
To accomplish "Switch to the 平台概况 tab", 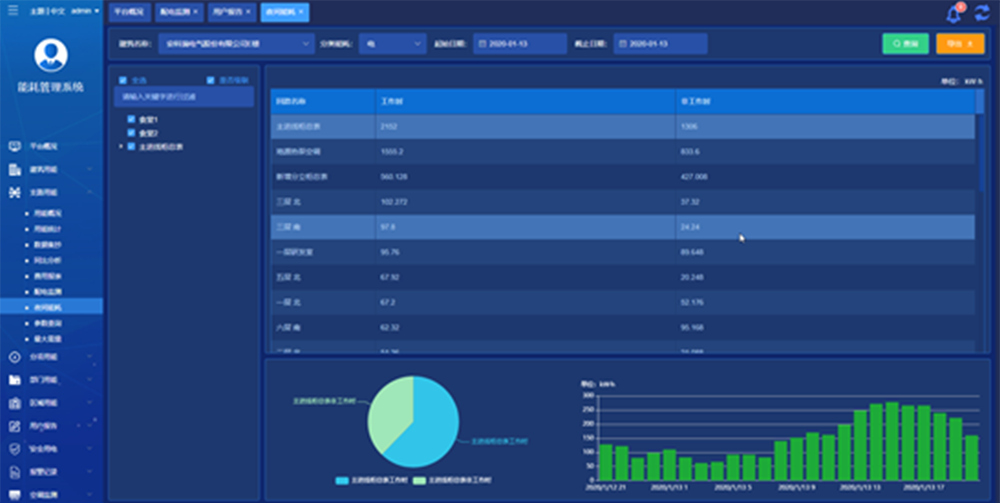I will tap(127, 12).
